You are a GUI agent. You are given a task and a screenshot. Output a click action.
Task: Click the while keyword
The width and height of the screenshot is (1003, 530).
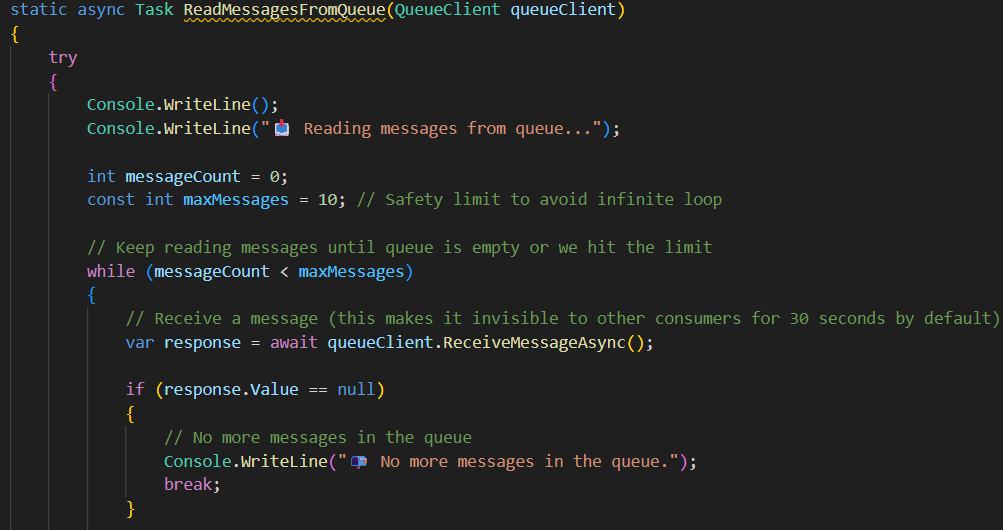110,271
